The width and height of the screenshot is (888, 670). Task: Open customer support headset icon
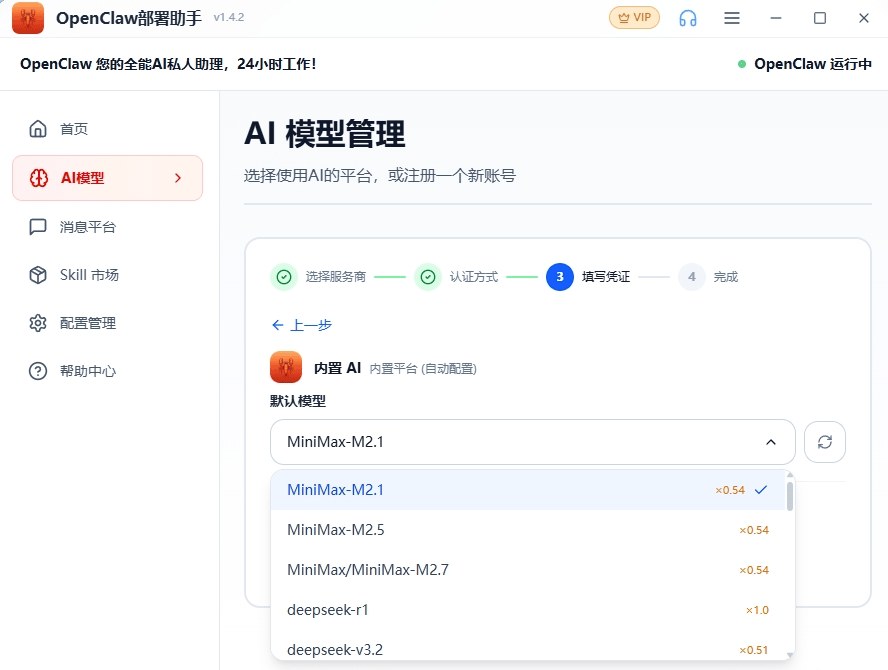click(688, 18)
